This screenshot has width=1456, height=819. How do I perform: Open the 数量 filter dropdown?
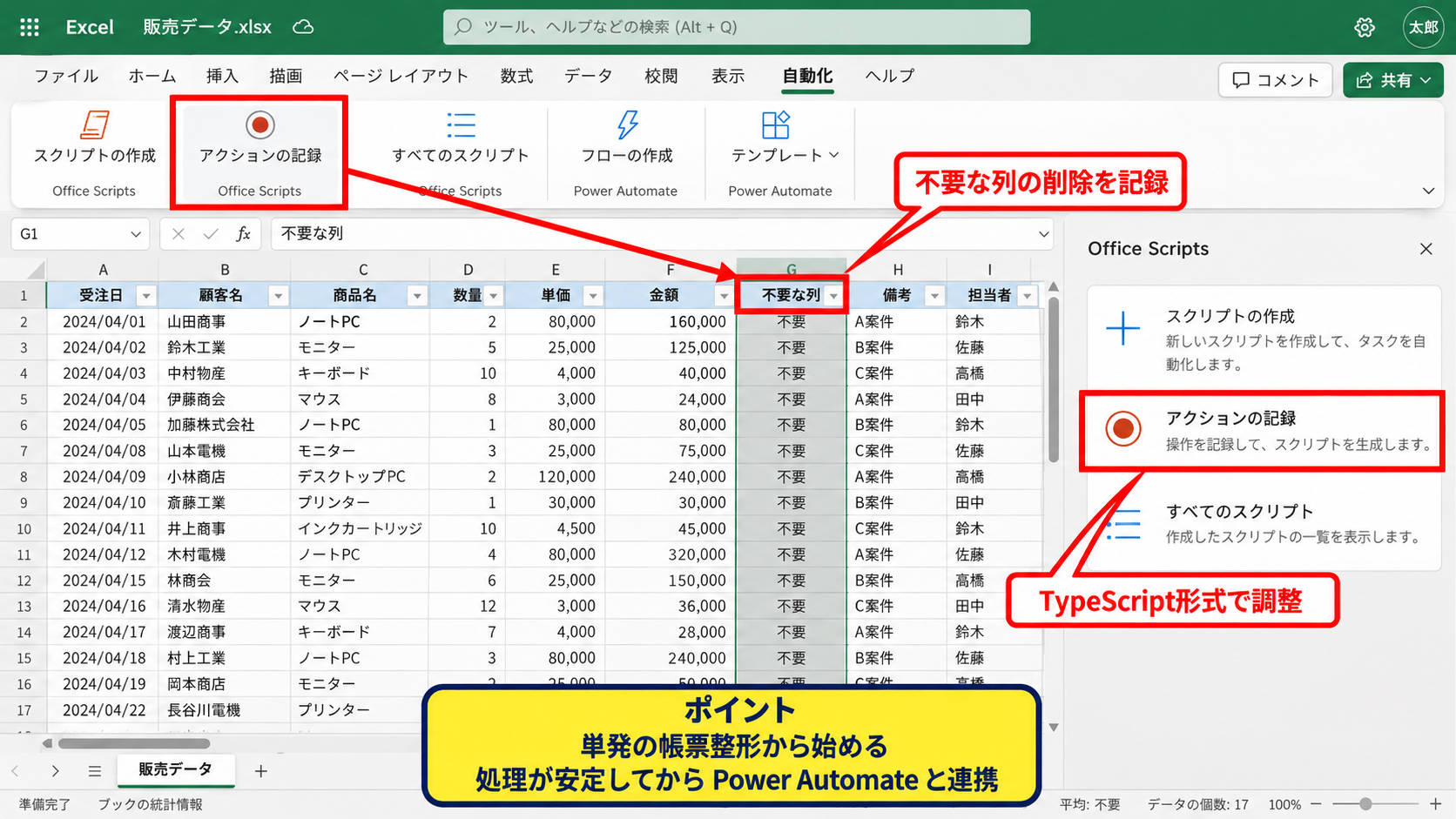coord(494,296)
